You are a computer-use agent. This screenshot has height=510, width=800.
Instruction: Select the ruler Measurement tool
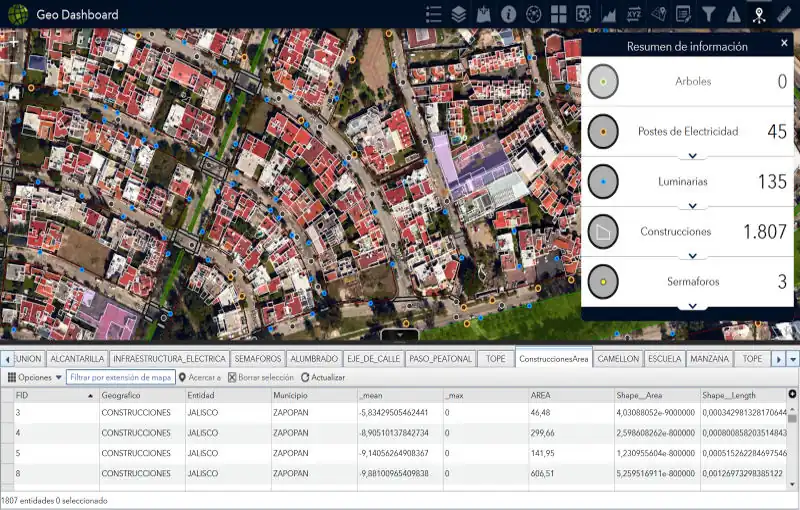[x=784, y=14]
